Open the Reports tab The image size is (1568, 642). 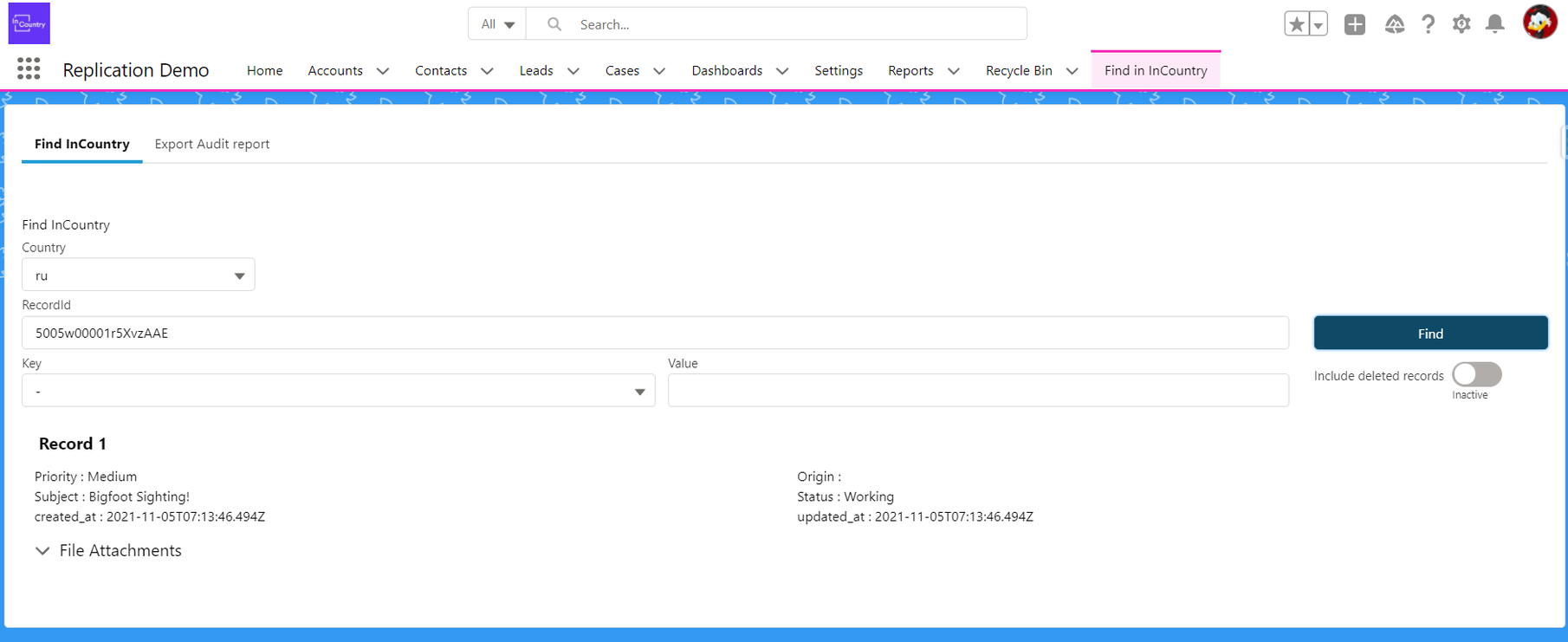(910, 70)
